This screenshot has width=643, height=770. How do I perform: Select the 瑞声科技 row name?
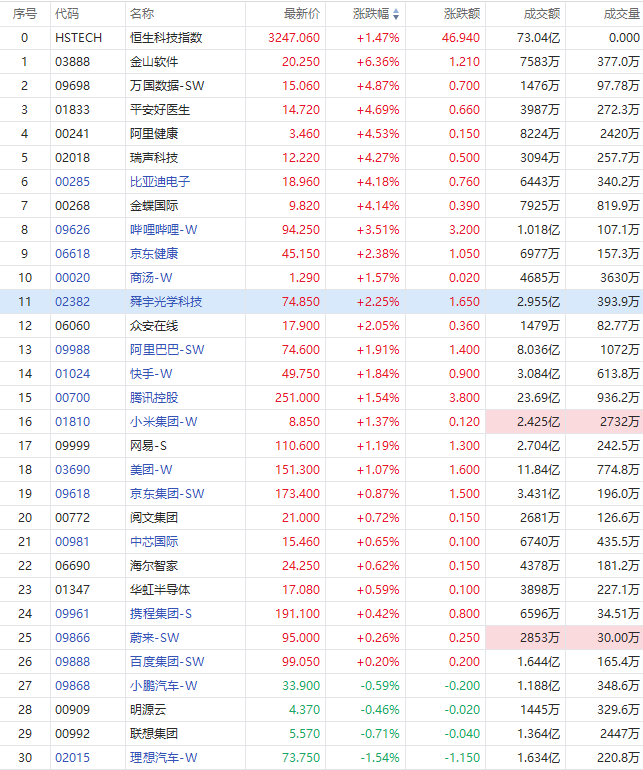pyautogui.click(x=154, y=158)
